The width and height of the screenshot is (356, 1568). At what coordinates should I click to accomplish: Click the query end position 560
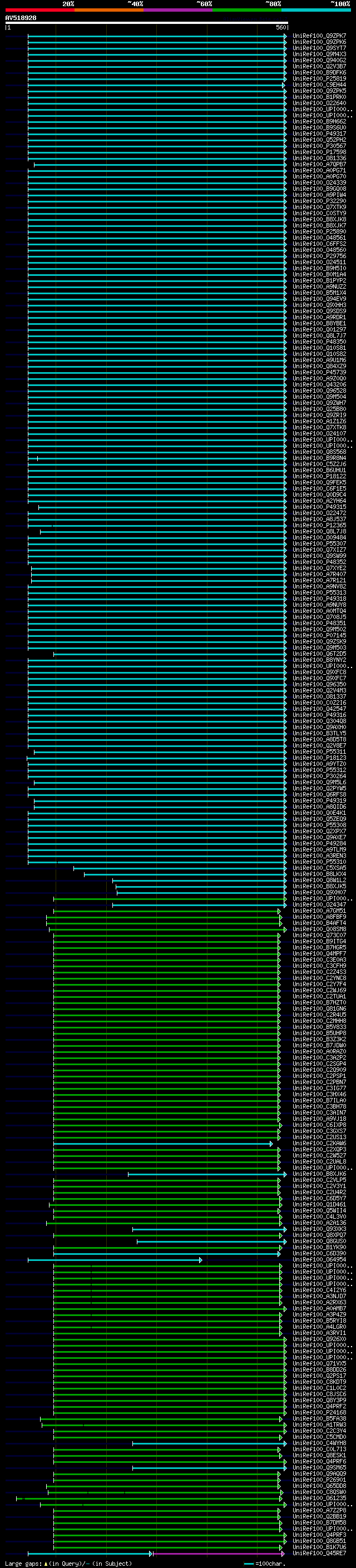coord(280,27)
